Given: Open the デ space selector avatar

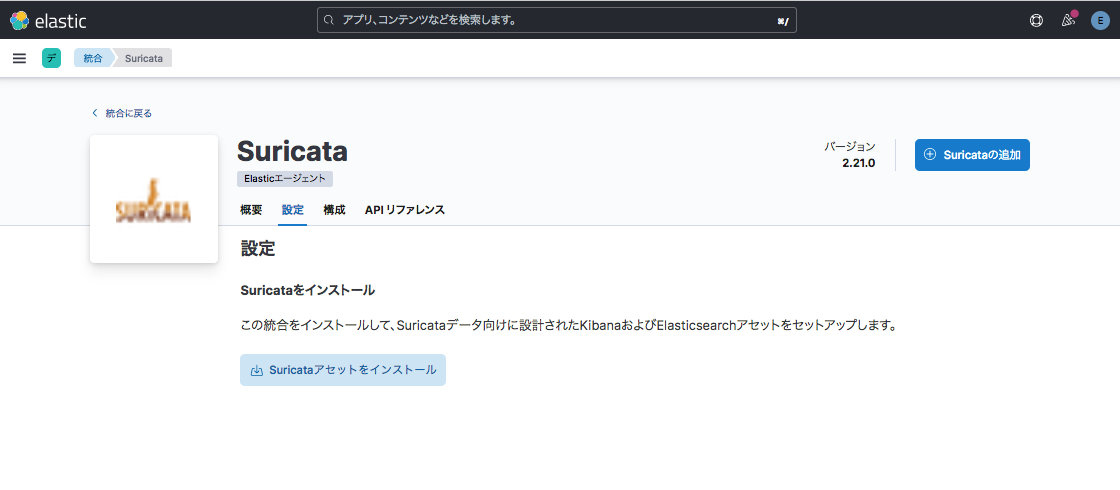Looking at the screenshot, I should [51, 58].
